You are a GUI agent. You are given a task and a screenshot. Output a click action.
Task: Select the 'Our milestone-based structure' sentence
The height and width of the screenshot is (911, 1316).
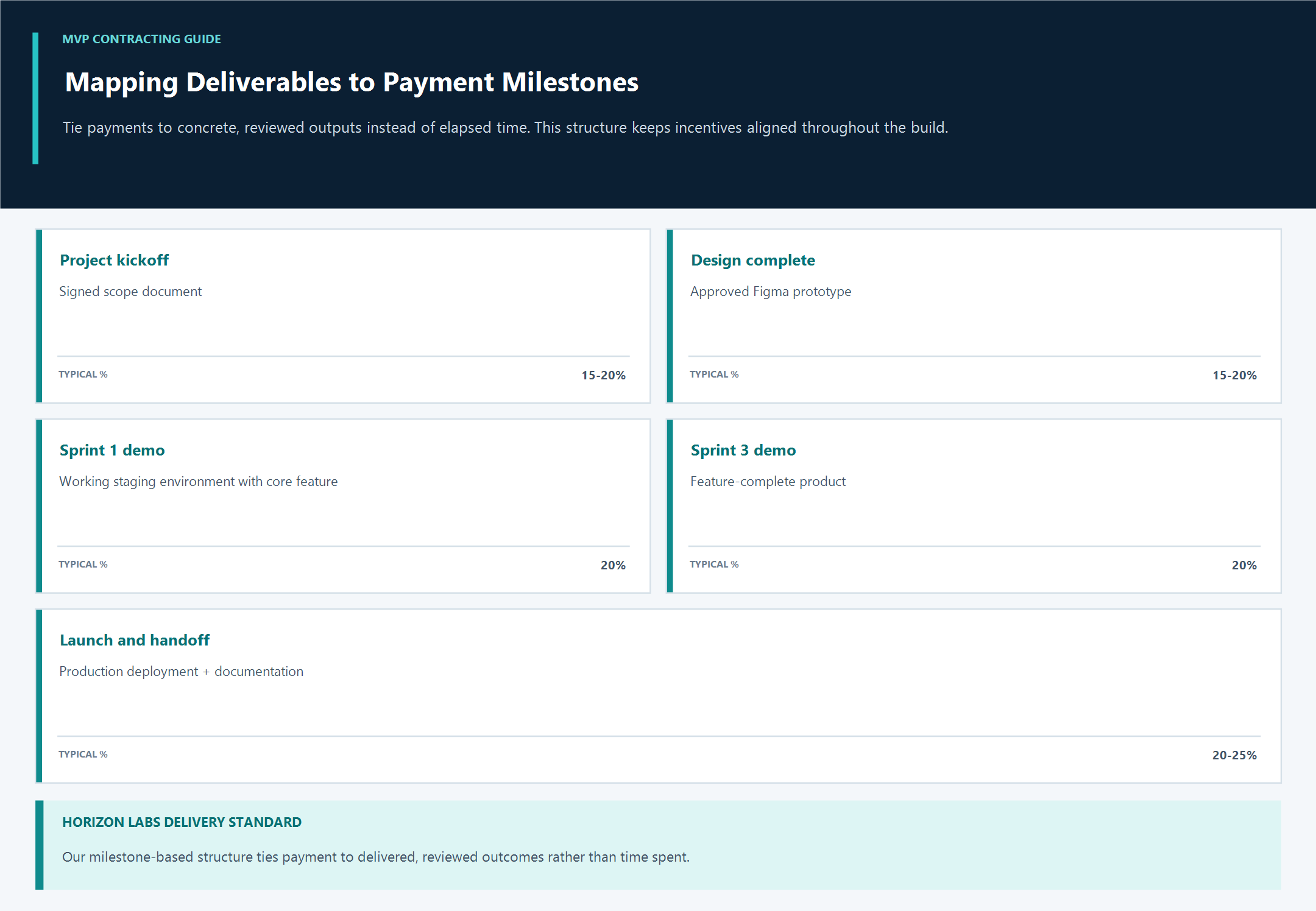(x=376, y=857)
